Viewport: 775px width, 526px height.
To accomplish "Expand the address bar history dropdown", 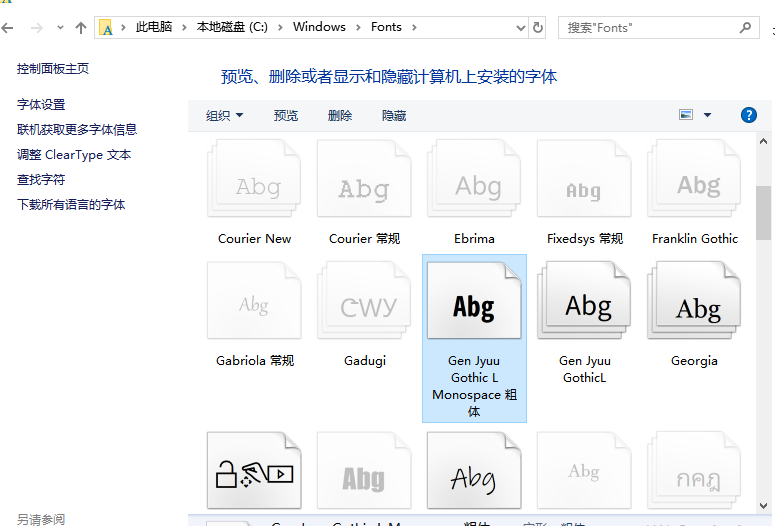I will pyautogui.click(x=520, y=28).
